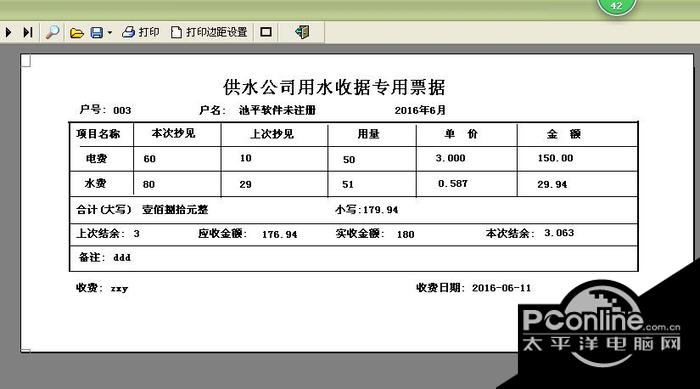Go to the next page arrow
This screenshot has width=700, height=389.
[8, 32]
